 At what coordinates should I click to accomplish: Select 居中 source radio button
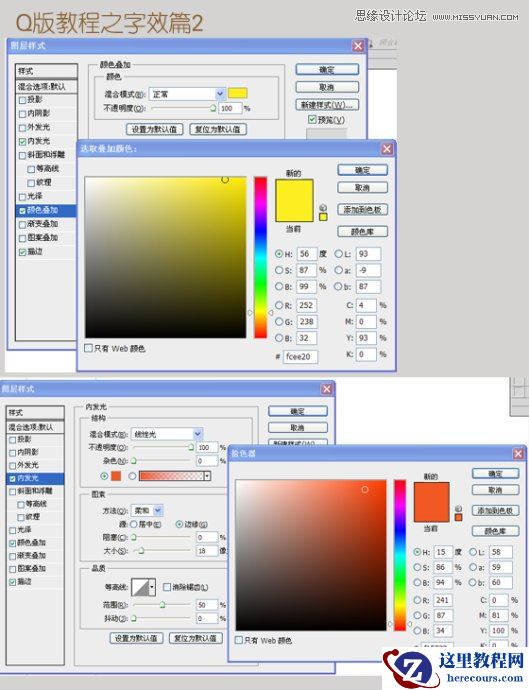(134, 524)
